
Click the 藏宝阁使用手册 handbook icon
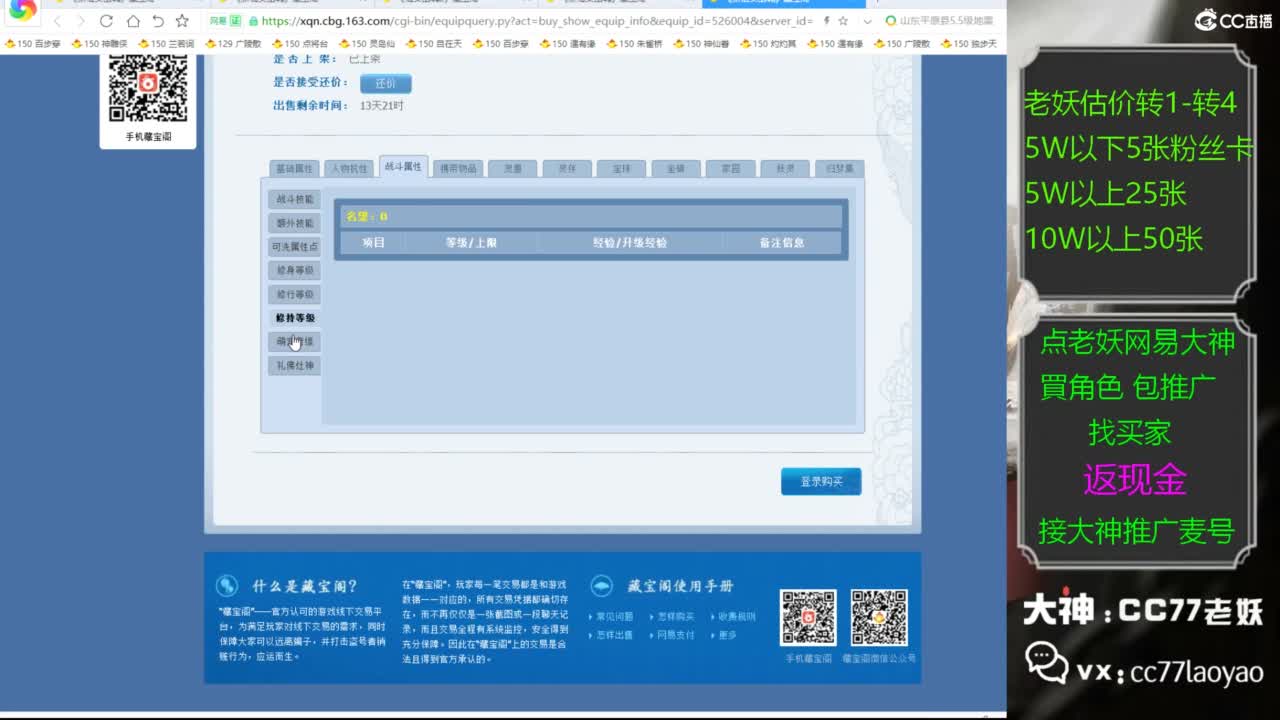tap(600, 584)
